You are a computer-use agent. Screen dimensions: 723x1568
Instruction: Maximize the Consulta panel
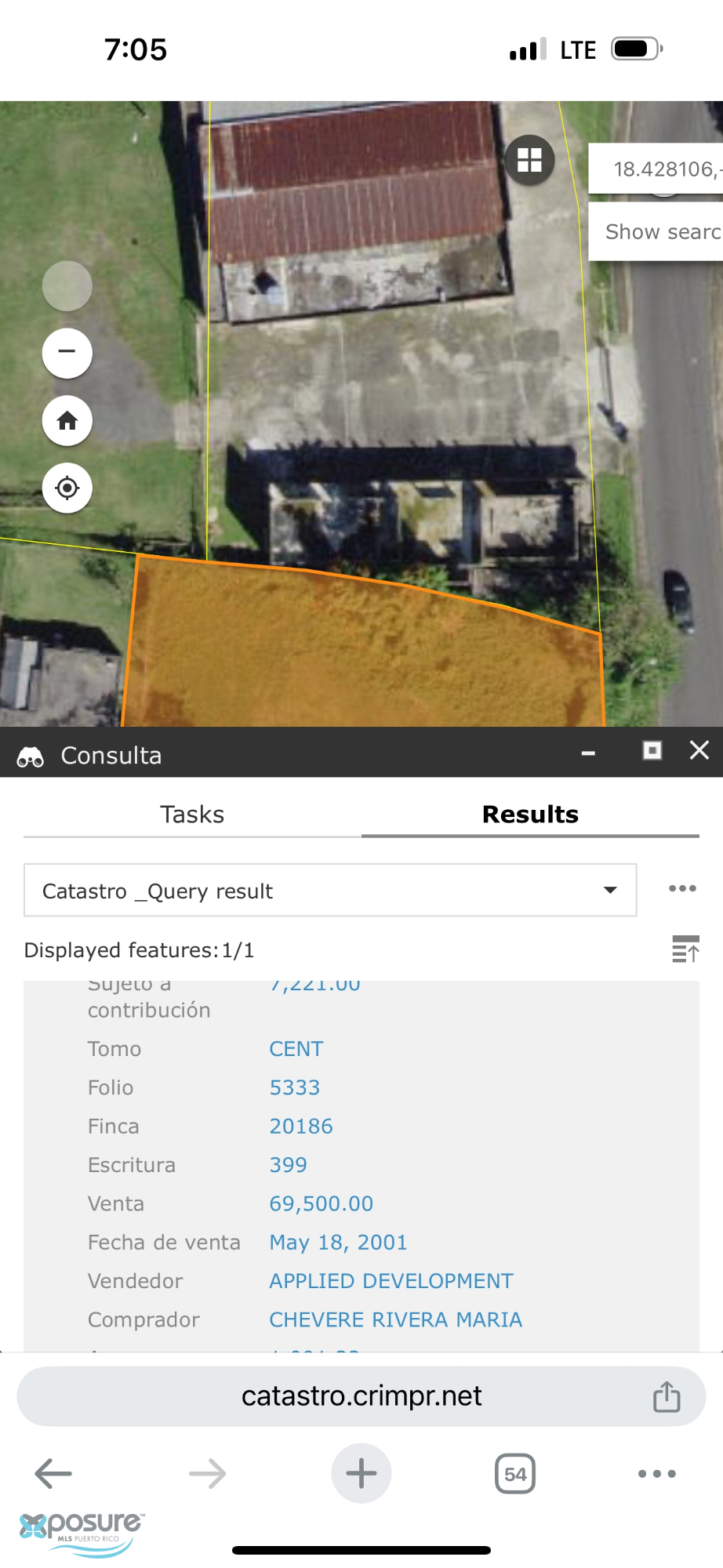click(652, 751)
